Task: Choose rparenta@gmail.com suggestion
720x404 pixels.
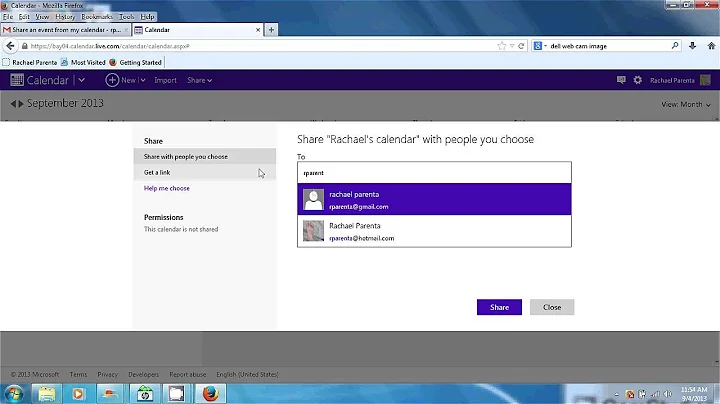Action: tap(434, 199)
